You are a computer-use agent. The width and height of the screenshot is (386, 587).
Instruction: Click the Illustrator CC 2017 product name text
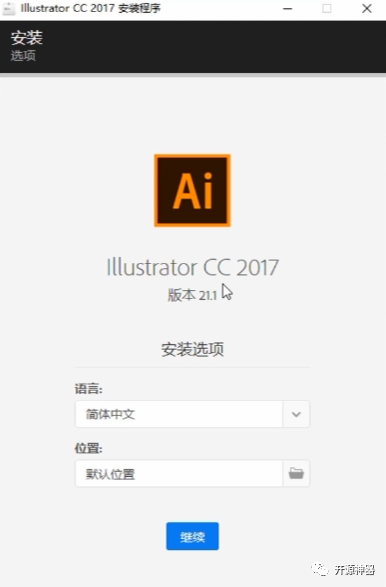192,267
